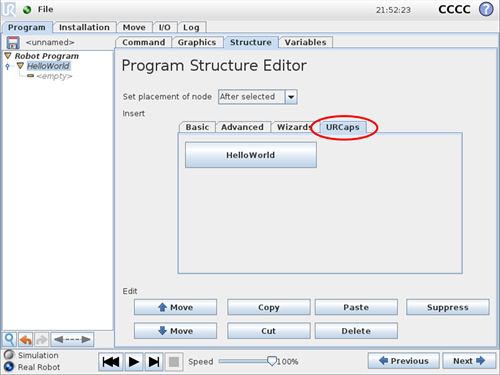Open the node placement dropdown arrow
The image size is (500, 375).
291,97
